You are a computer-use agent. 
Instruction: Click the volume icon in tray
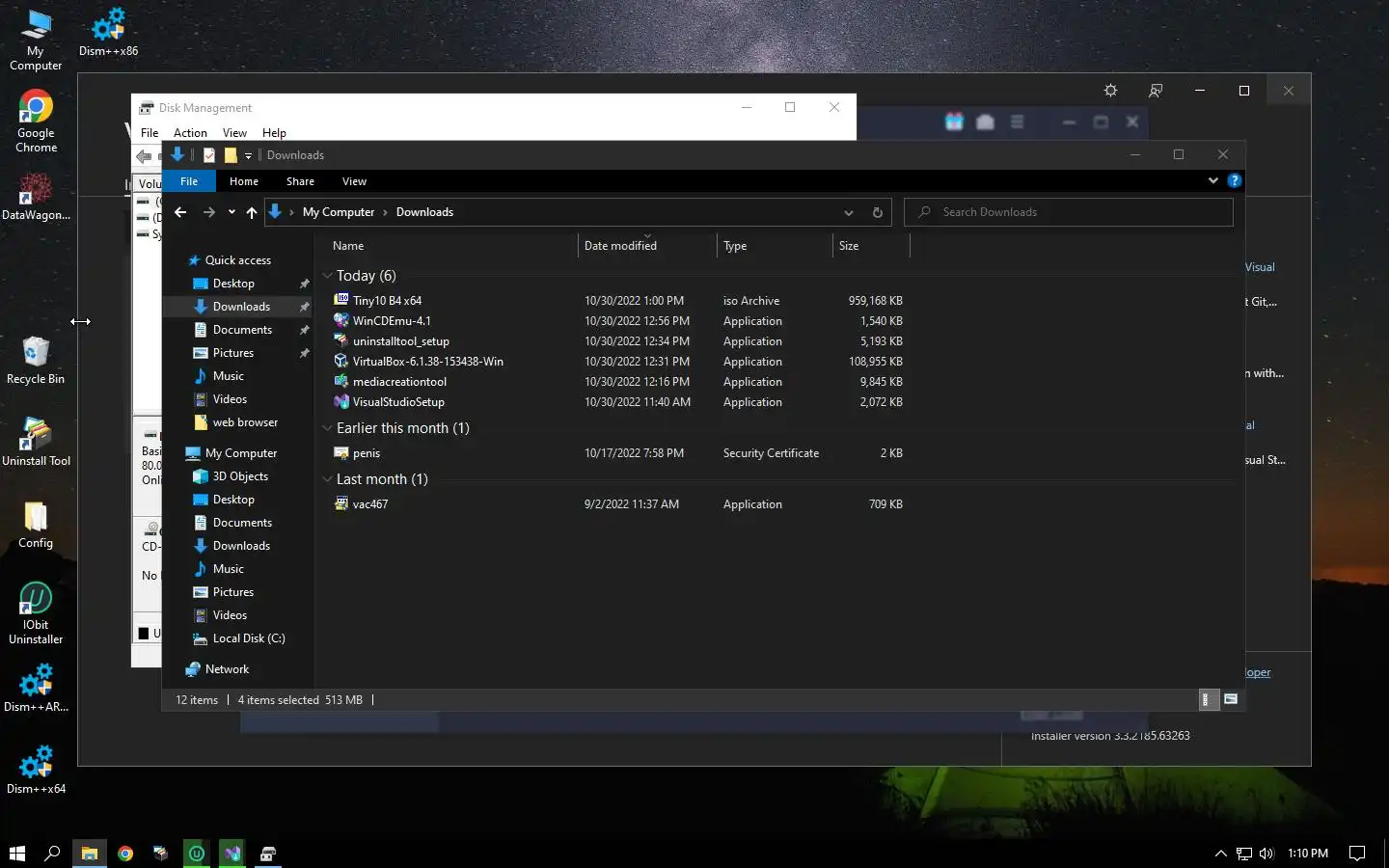1266,854
